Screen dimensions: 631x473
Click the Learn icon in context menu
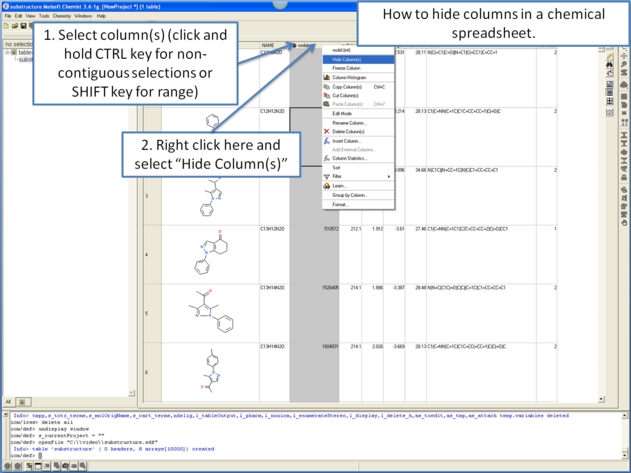(327, 185)
